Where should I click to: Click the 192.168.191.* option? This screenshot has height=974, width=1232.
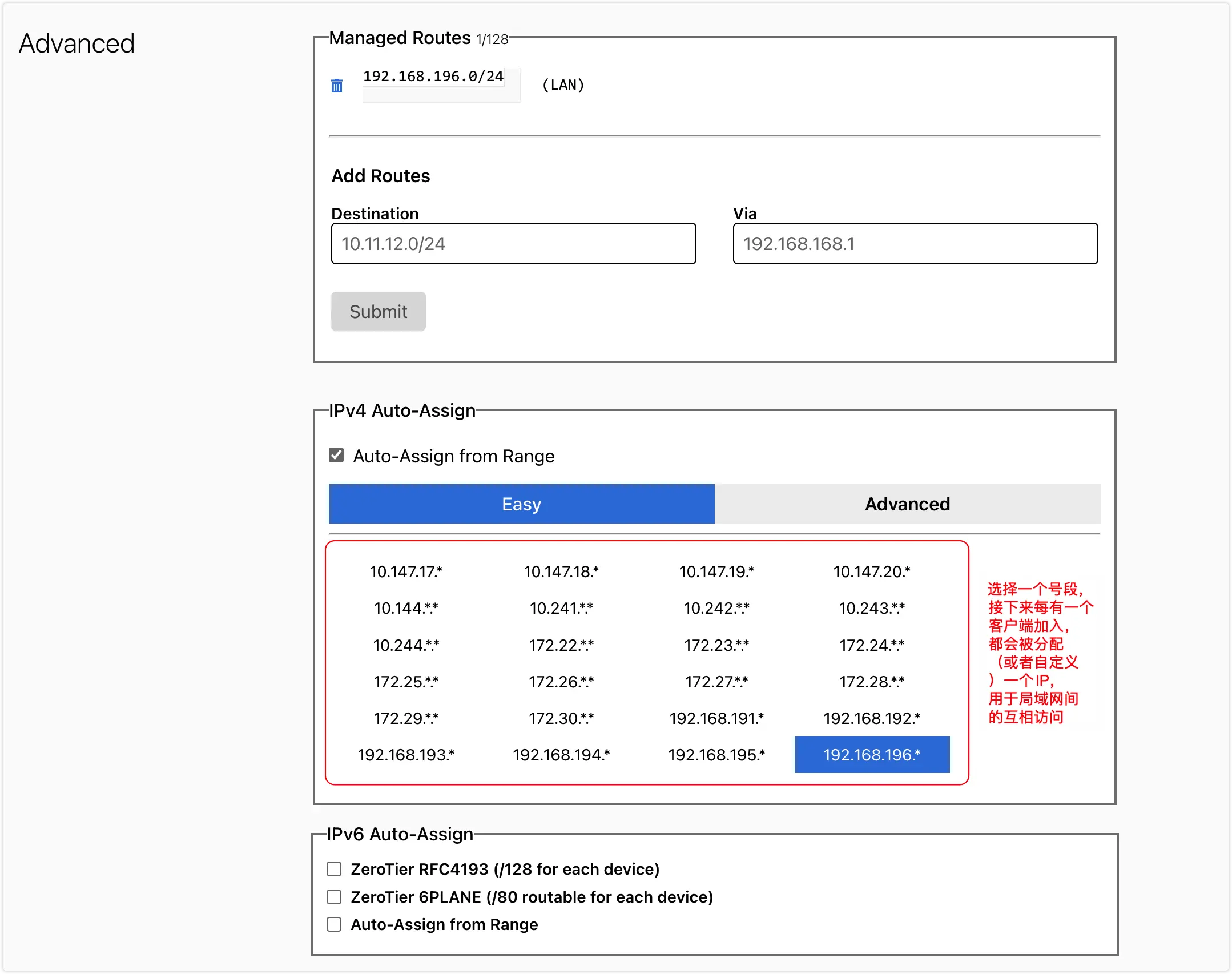(x=716, y=718)
